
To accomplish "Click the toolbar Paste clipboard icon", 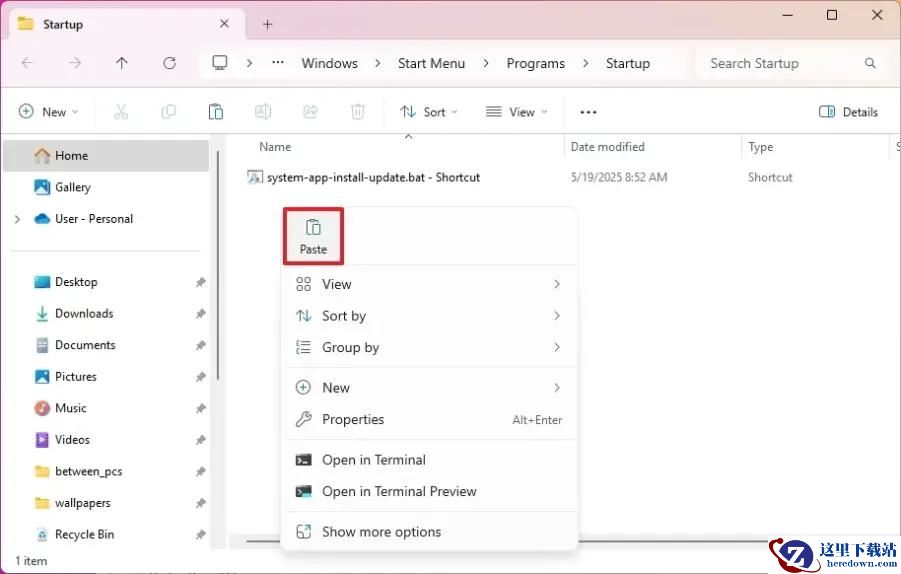I will pyautogui.click(x=216, y=111).
